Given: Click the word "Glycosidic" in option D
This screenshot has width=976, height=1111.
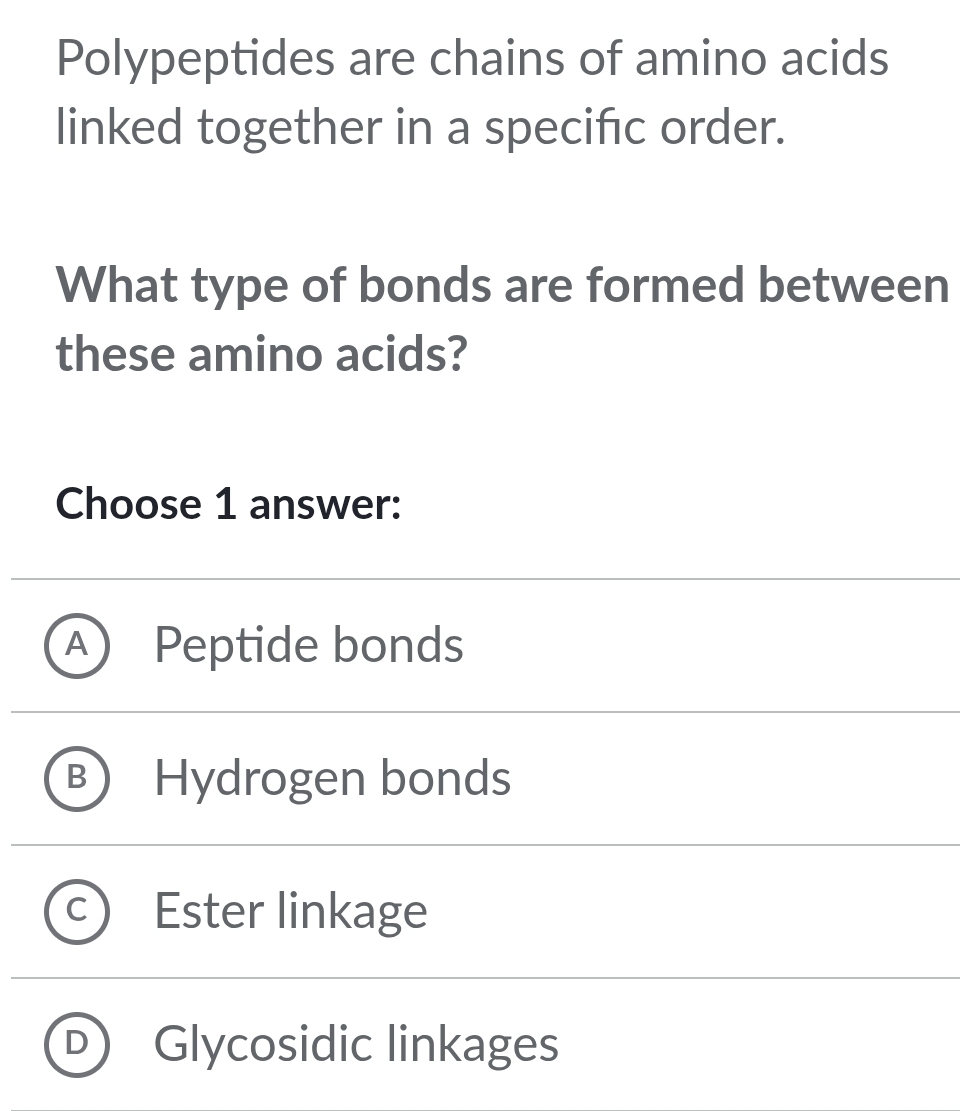Looking at the screenshot, I should [x=262, y=1044].
